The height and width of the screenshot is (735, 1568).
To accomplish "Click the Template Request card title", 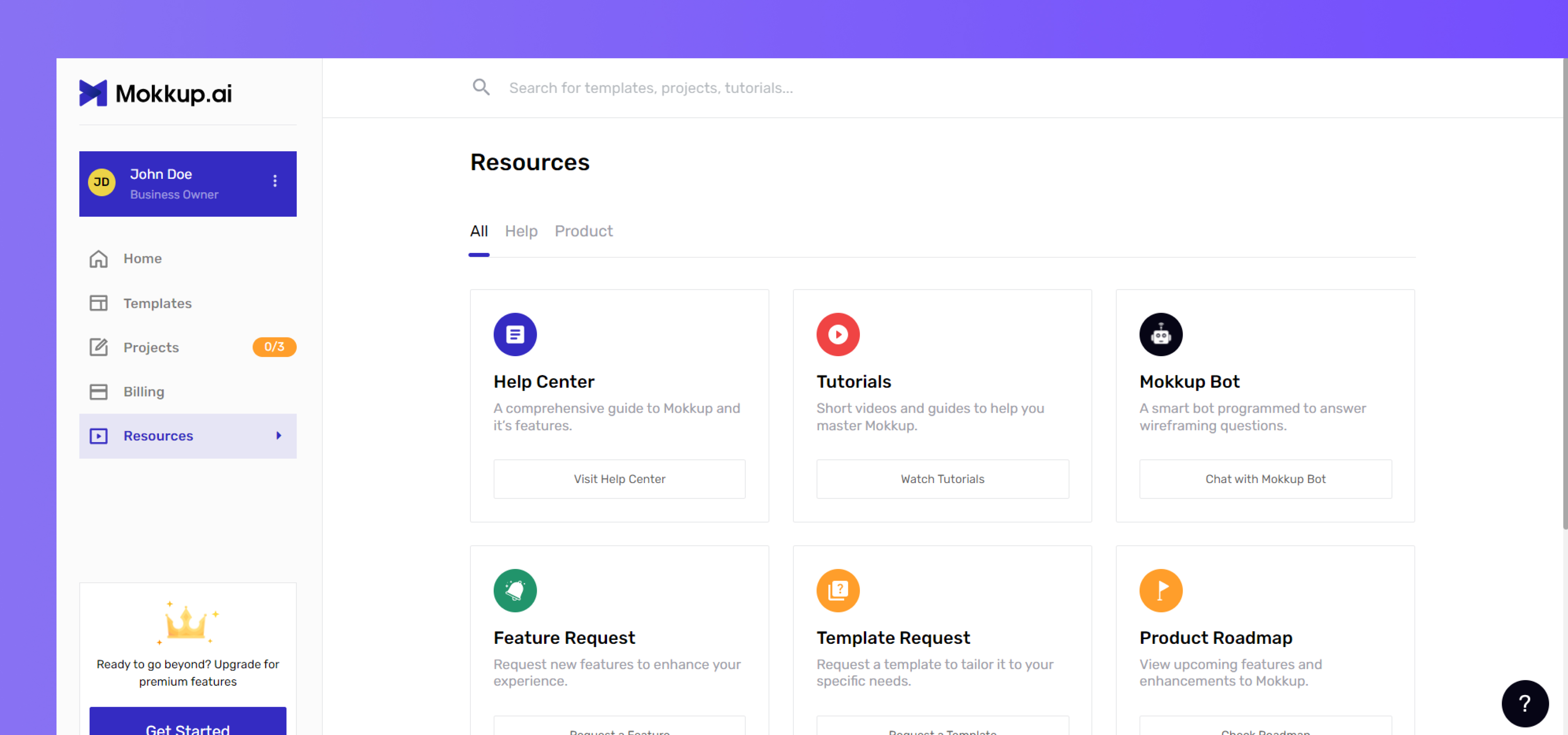I will click(x=893, y=637).
